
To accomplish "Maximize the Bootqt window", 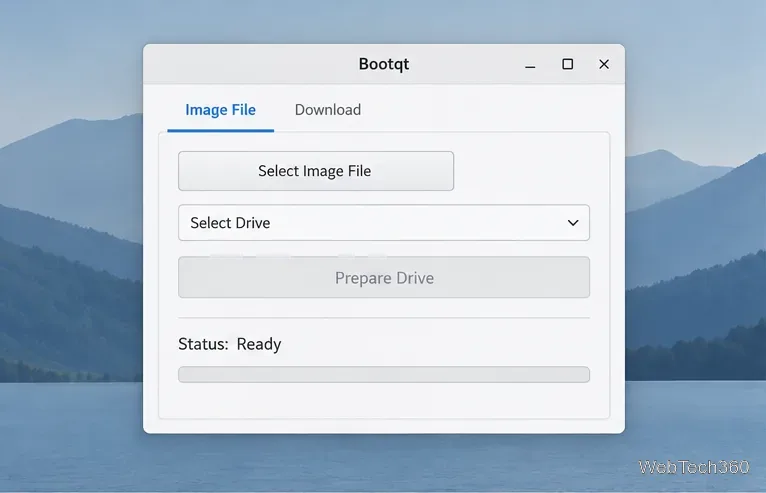I will pos(567,64).
